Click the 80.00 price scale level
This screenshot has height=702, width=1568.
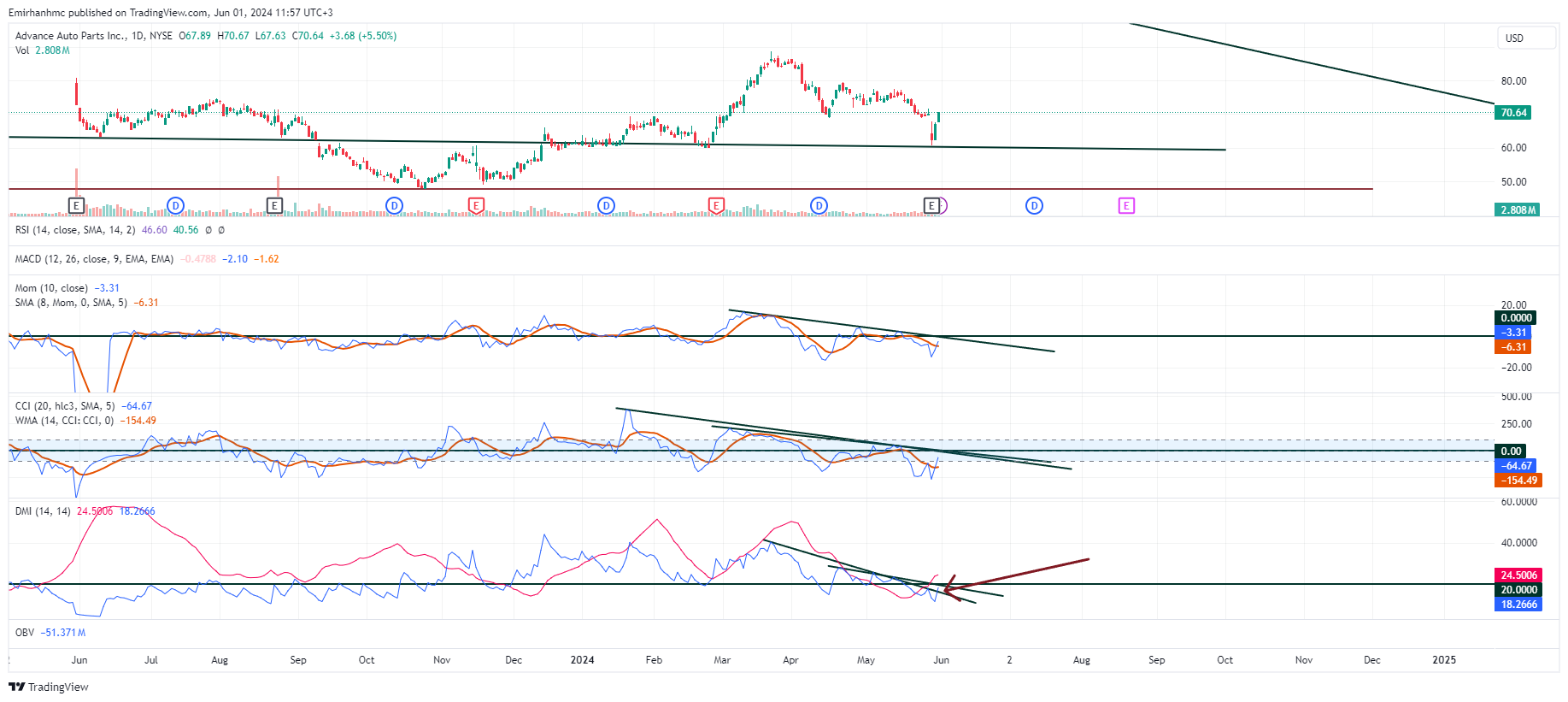tap(1513, 81)
